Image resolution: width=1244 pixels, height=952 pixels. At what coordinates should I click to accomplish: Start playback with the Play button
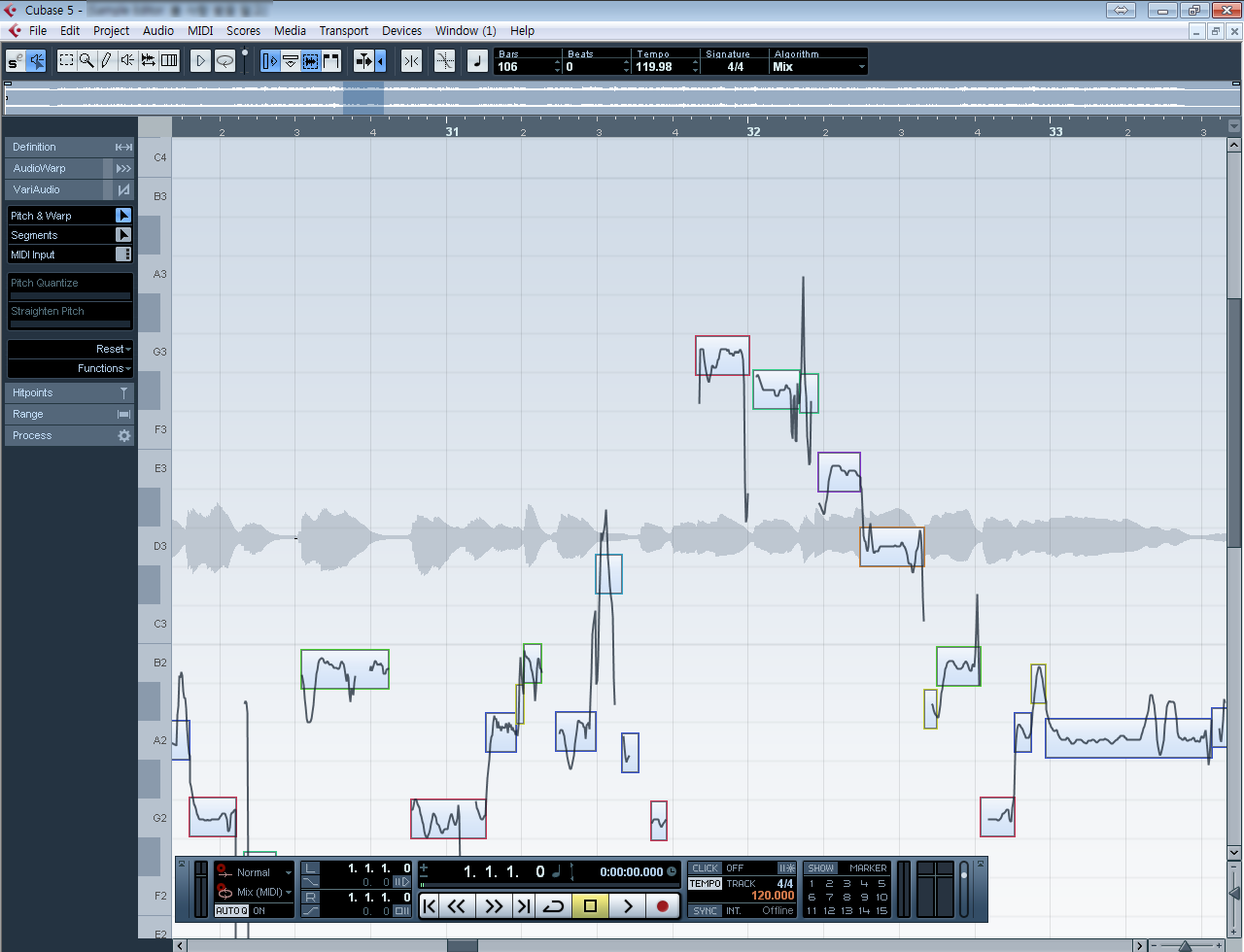coord(628,906)
